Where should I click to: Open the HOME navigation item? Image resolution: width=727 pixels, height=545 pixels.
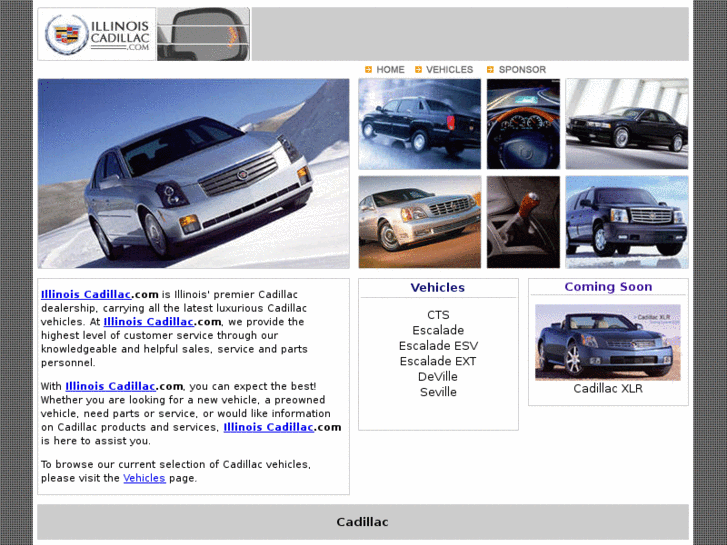pos(390,70)
